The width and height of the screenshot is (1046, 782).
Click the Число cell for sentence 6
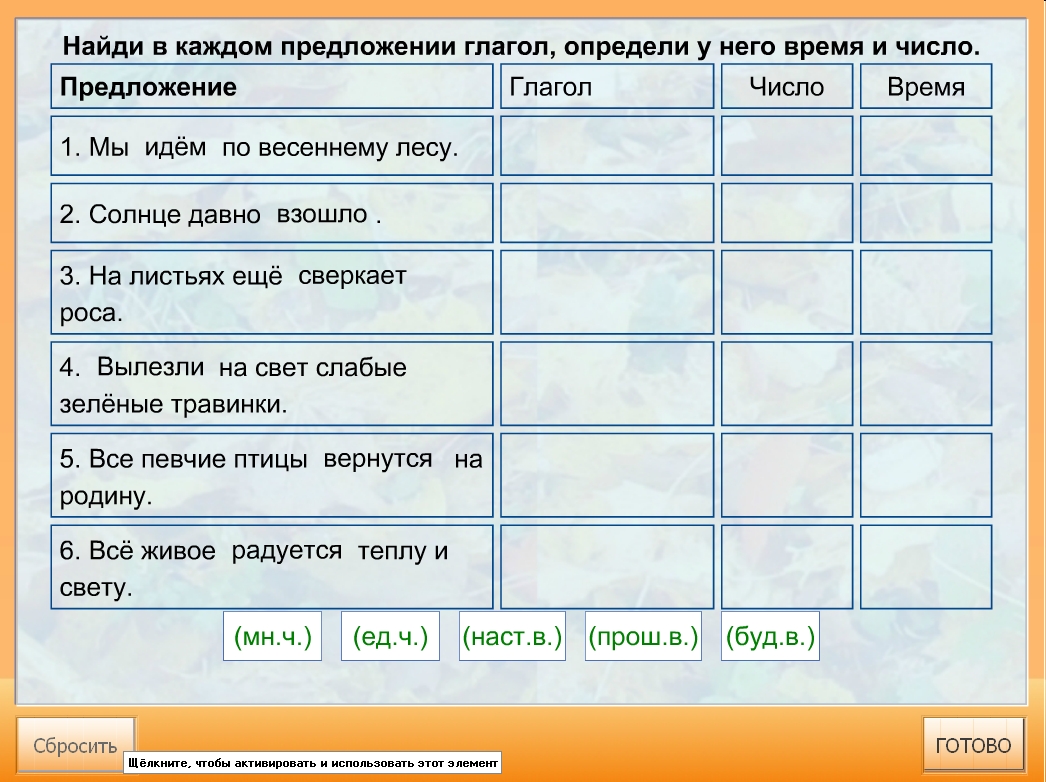(787, 567)
